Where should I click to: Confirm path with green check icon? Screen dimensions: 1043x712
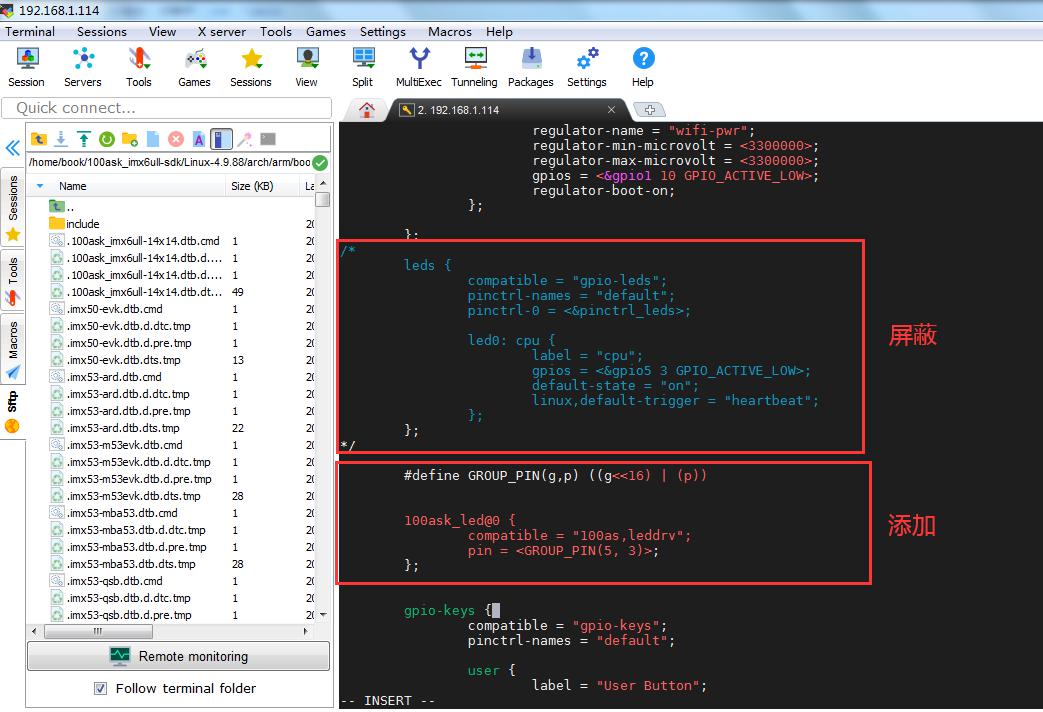coord(320,162)
